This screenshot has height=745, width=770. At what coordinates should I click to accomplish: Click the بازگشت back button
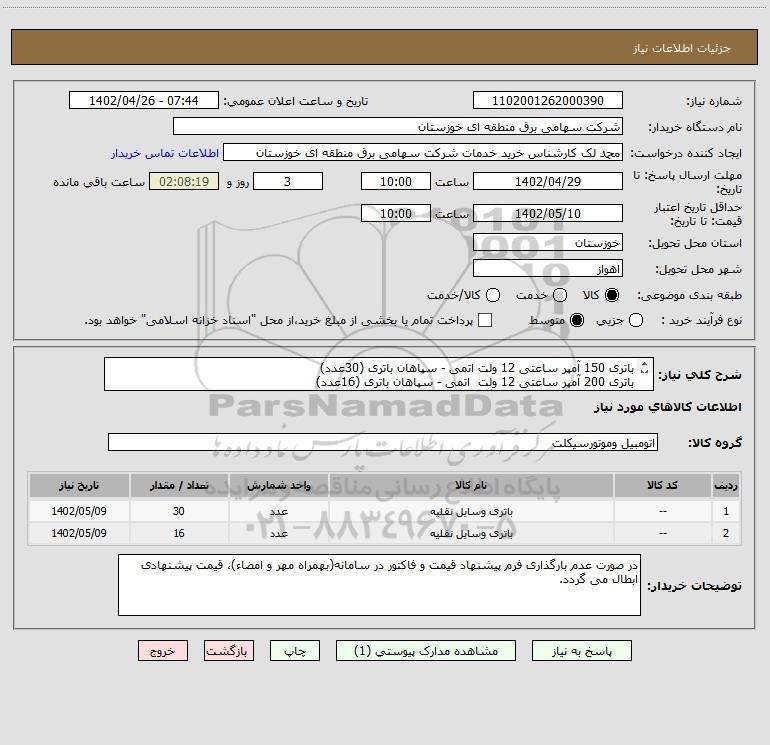(231, 650)
